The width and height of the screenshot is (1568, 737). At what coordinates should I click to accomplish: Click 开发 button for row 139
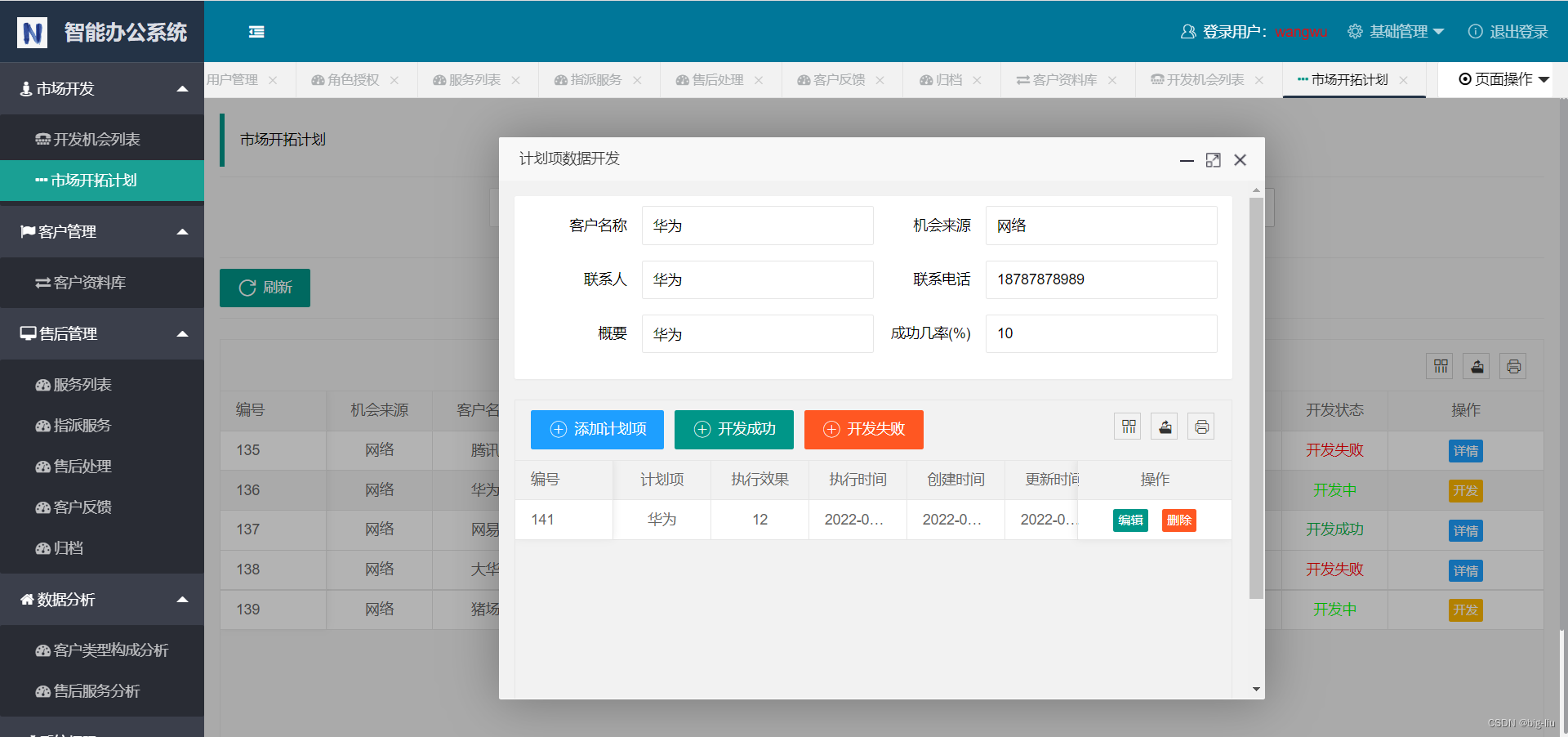pos(1466,610)
